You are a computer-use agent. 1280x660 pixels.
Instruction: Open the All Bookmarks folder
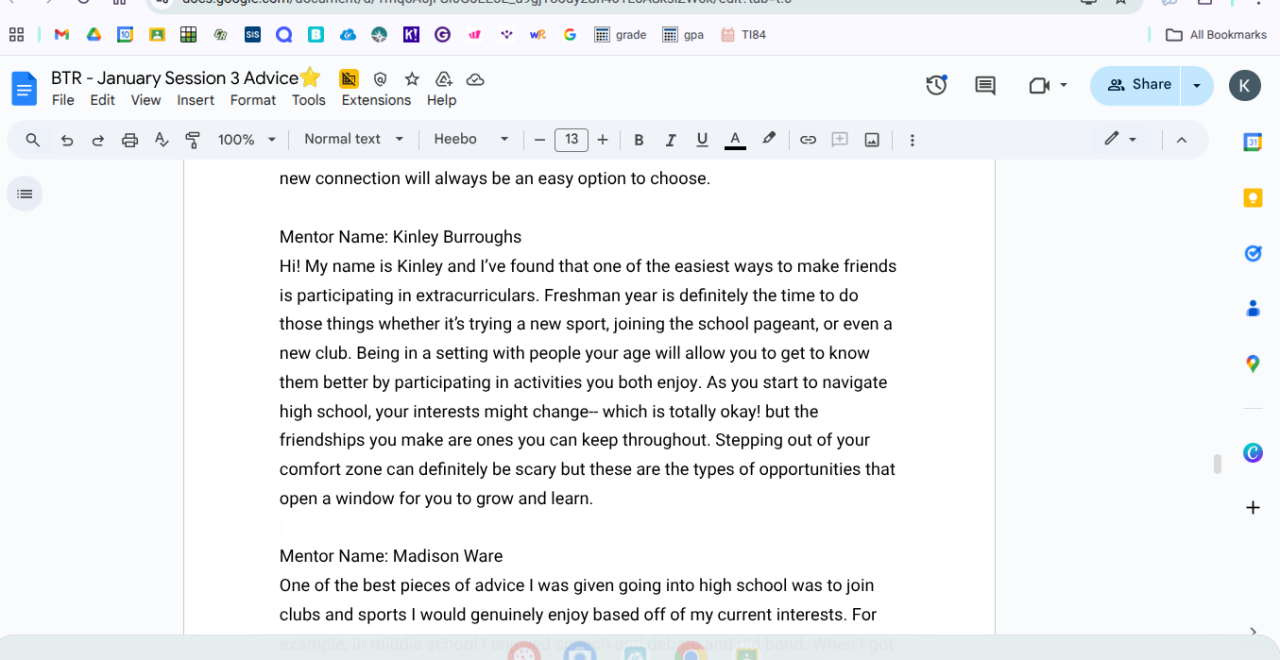coord(1216,35)
